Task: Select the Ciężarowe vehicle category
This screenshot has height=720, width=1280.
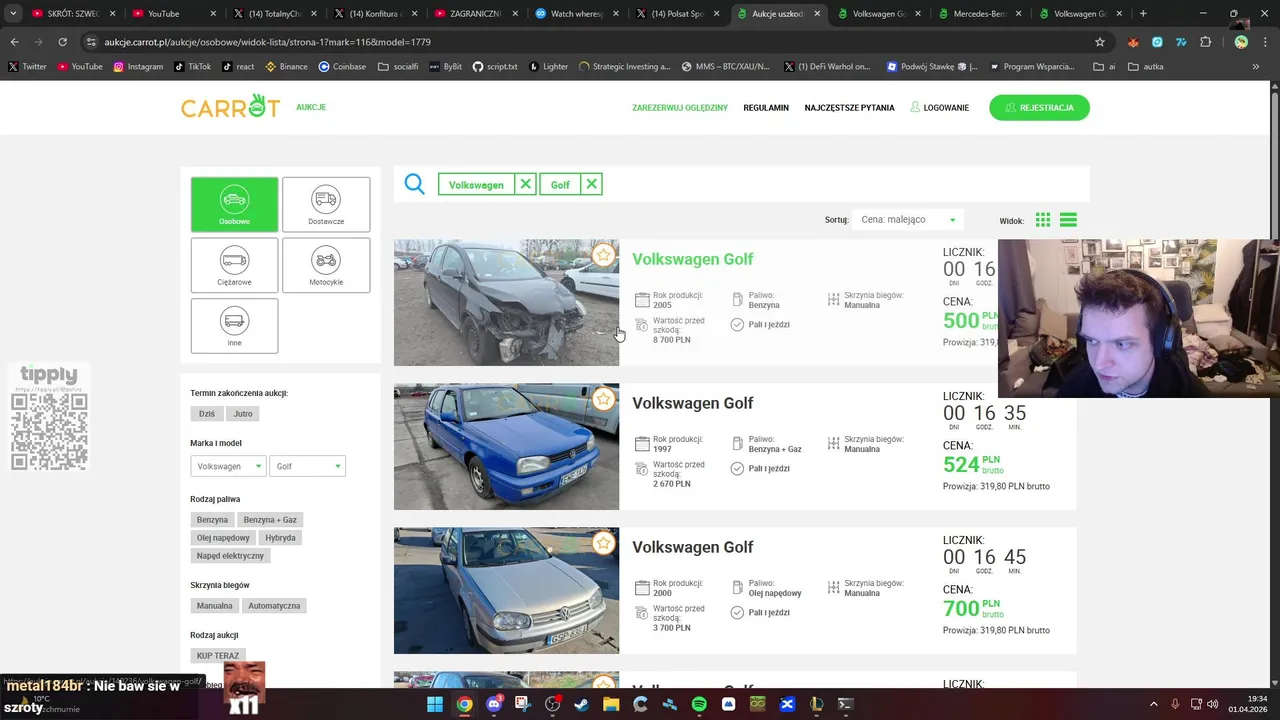Action: (x=234, y=265)
